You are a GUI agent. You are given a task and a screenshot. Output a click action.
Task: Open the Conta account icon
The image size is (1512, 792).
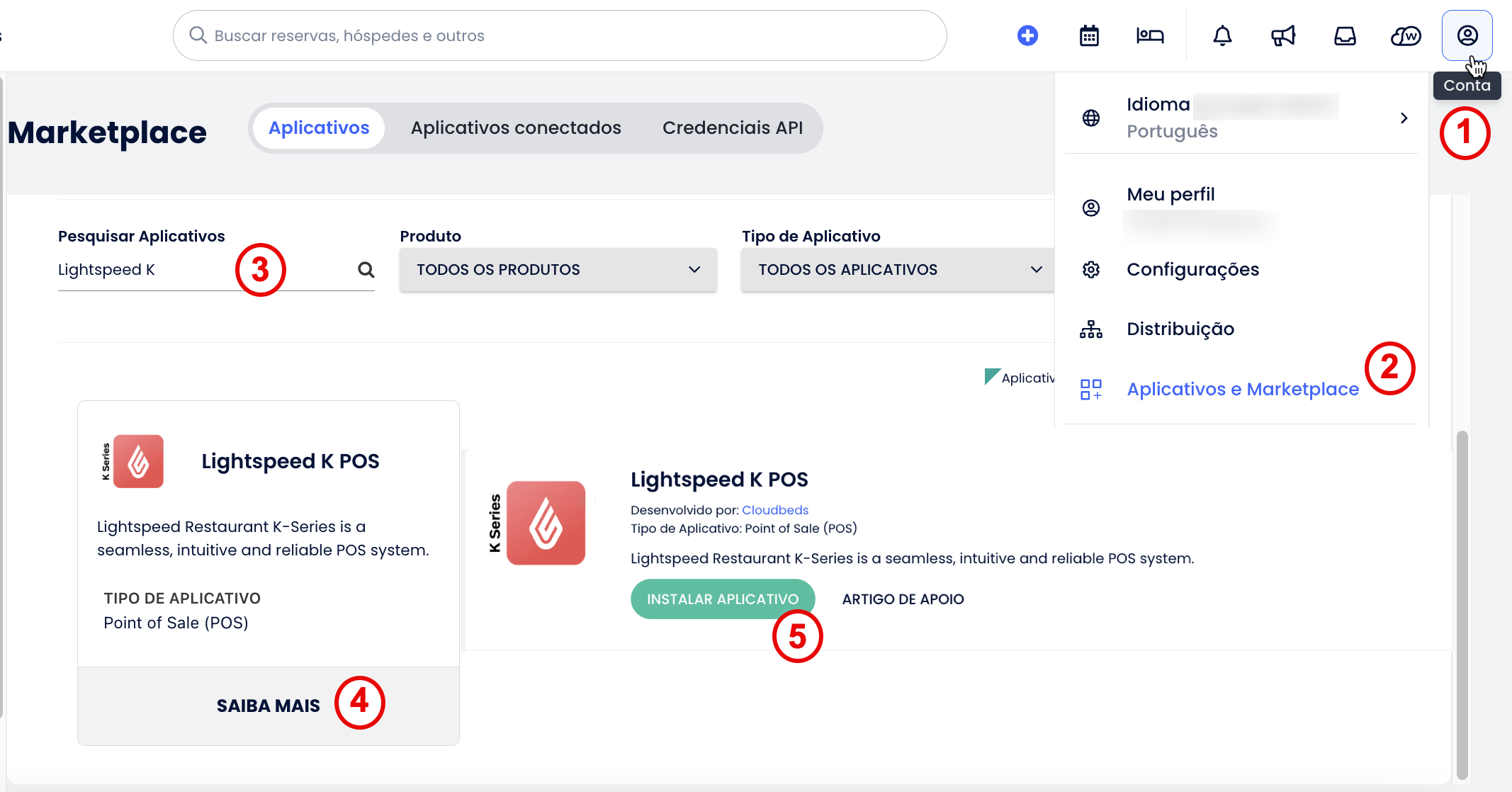click(x=1467, y=35)
